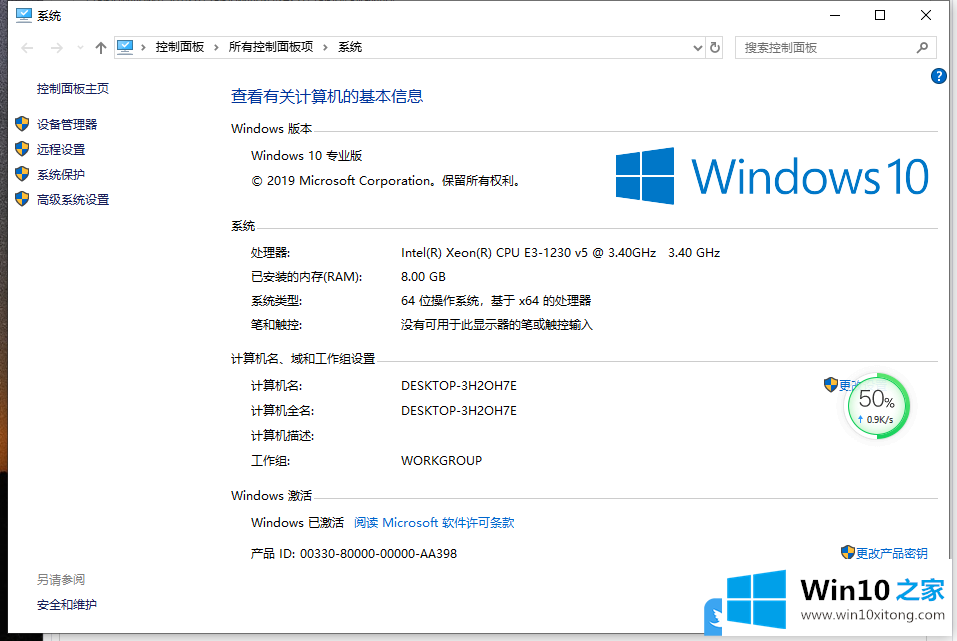
Task: Select 所有控制面板项 breadcrumb
Action: (x=270, y=47)
